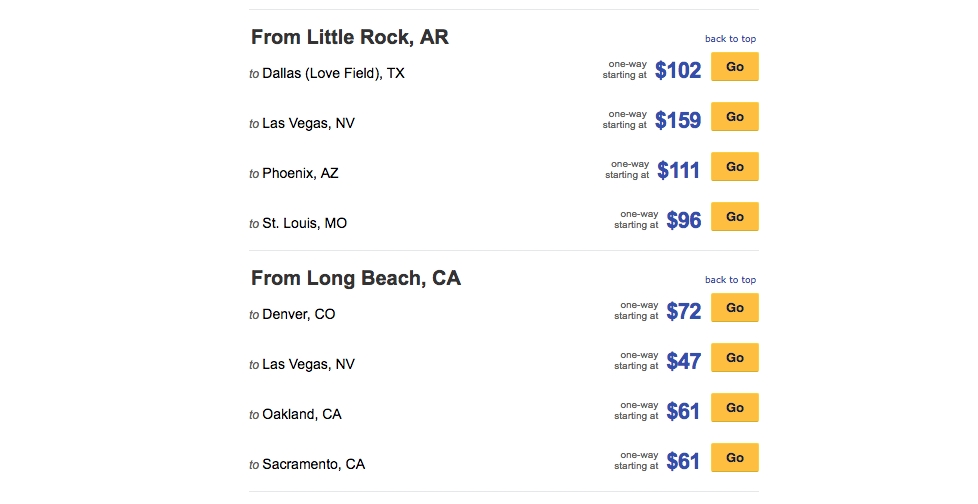Click the $96 St. Louis fare price
Image resolution: width=978 pixels, height=504 pixels.
(684, 221)
